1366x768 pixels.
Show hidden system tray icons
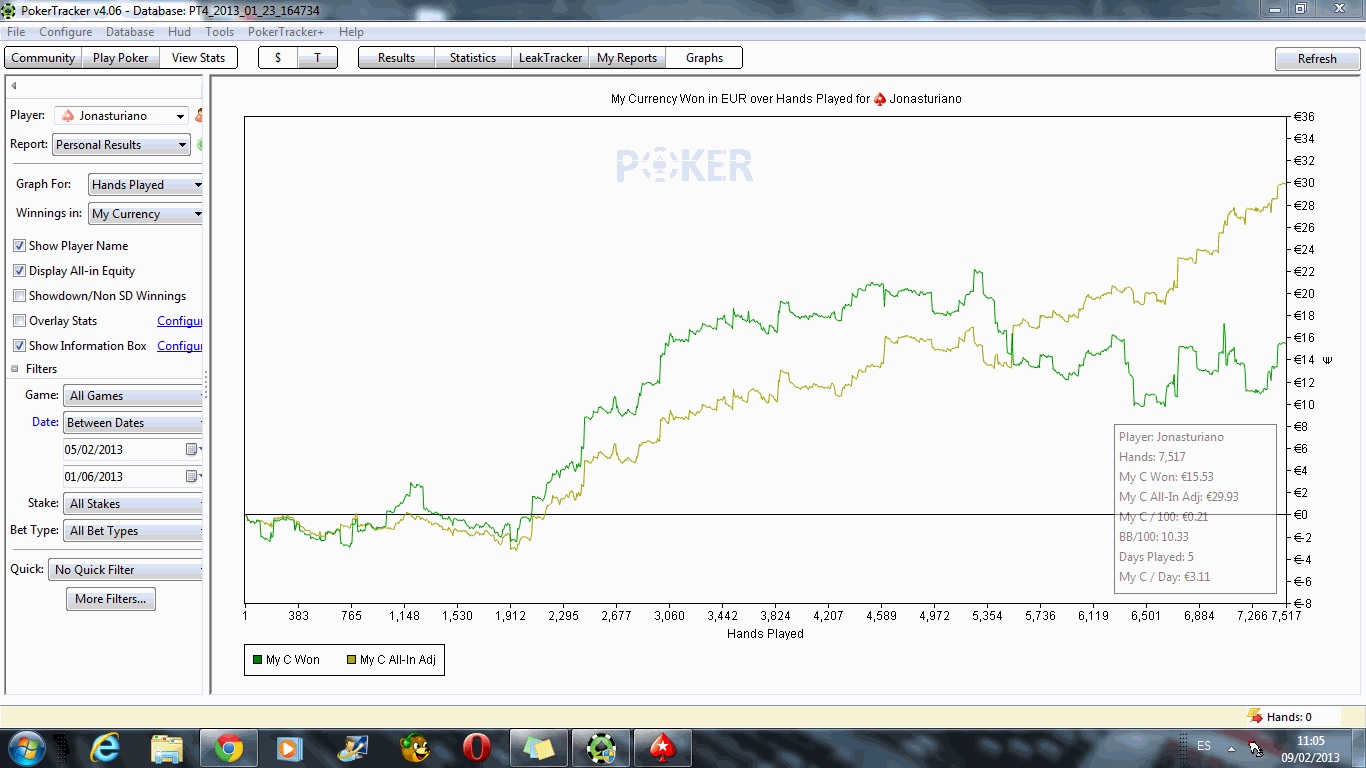[x=1231, y=748]
